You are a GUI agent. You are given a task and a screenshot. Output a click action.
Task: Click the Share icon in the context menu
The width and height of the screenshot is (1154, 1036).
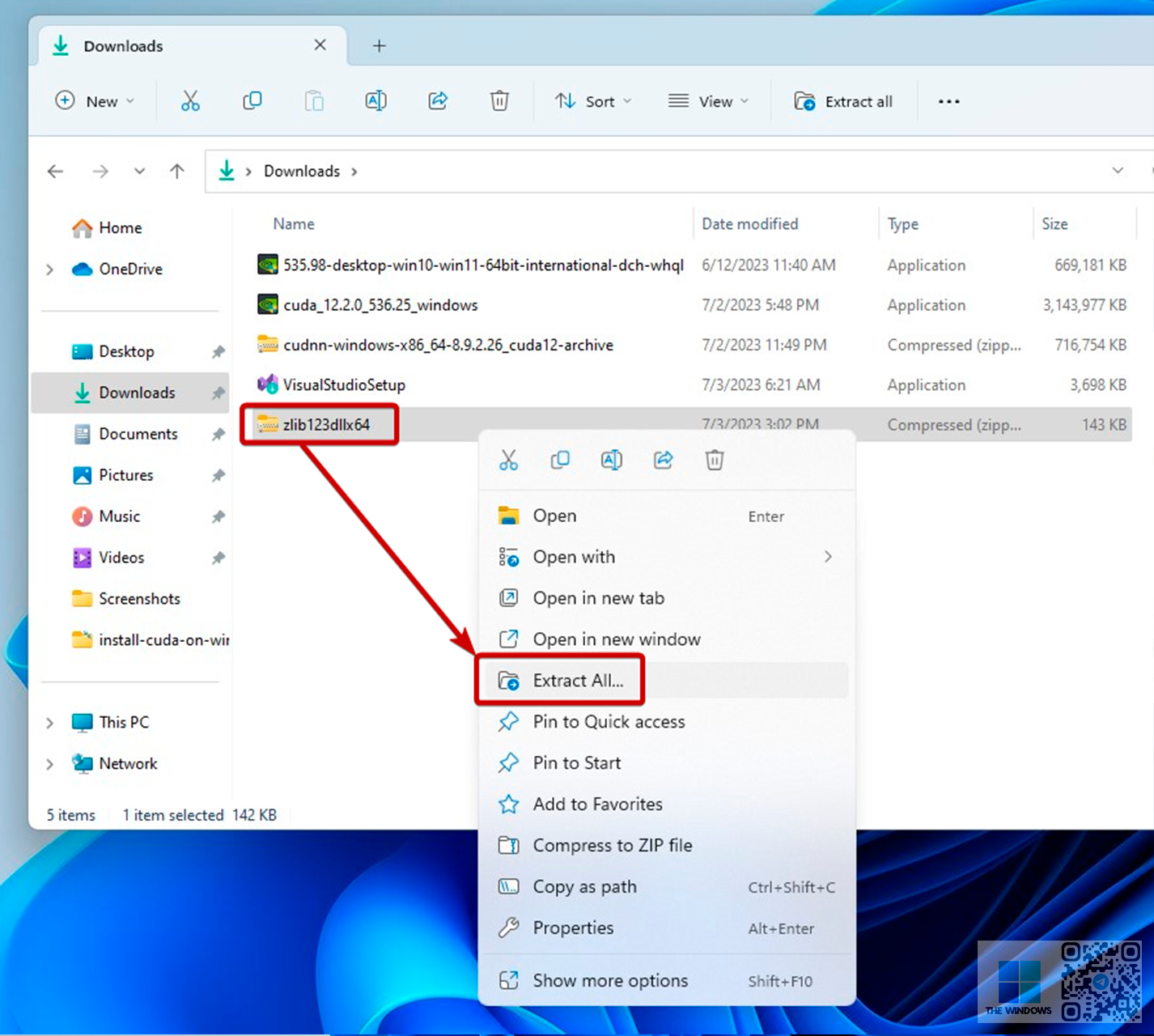[664, 461]
